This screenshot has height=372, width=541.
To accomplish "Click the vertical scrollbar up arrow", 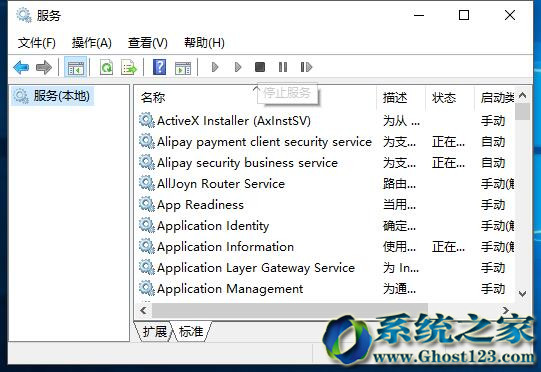I will 522,95.
